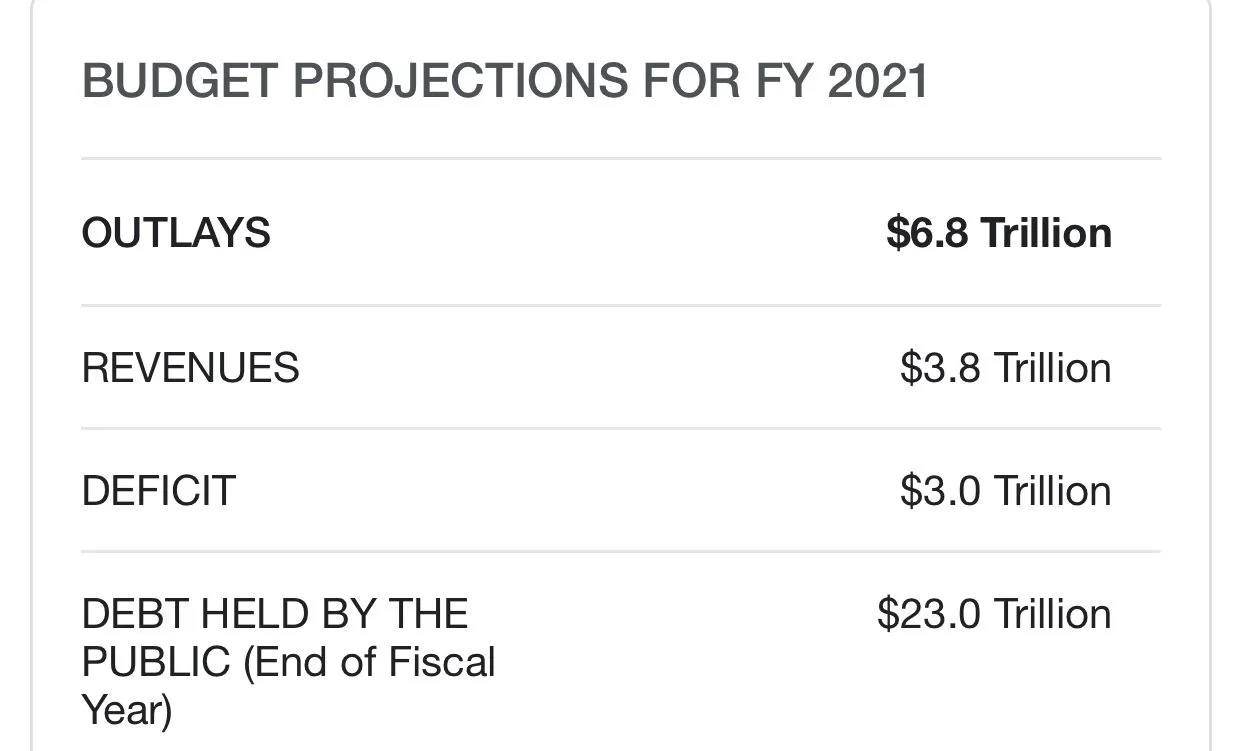Select the word PROJECTIONS in the heading
The width and height of the screenshot is (1242, 751).
[461, 81]
